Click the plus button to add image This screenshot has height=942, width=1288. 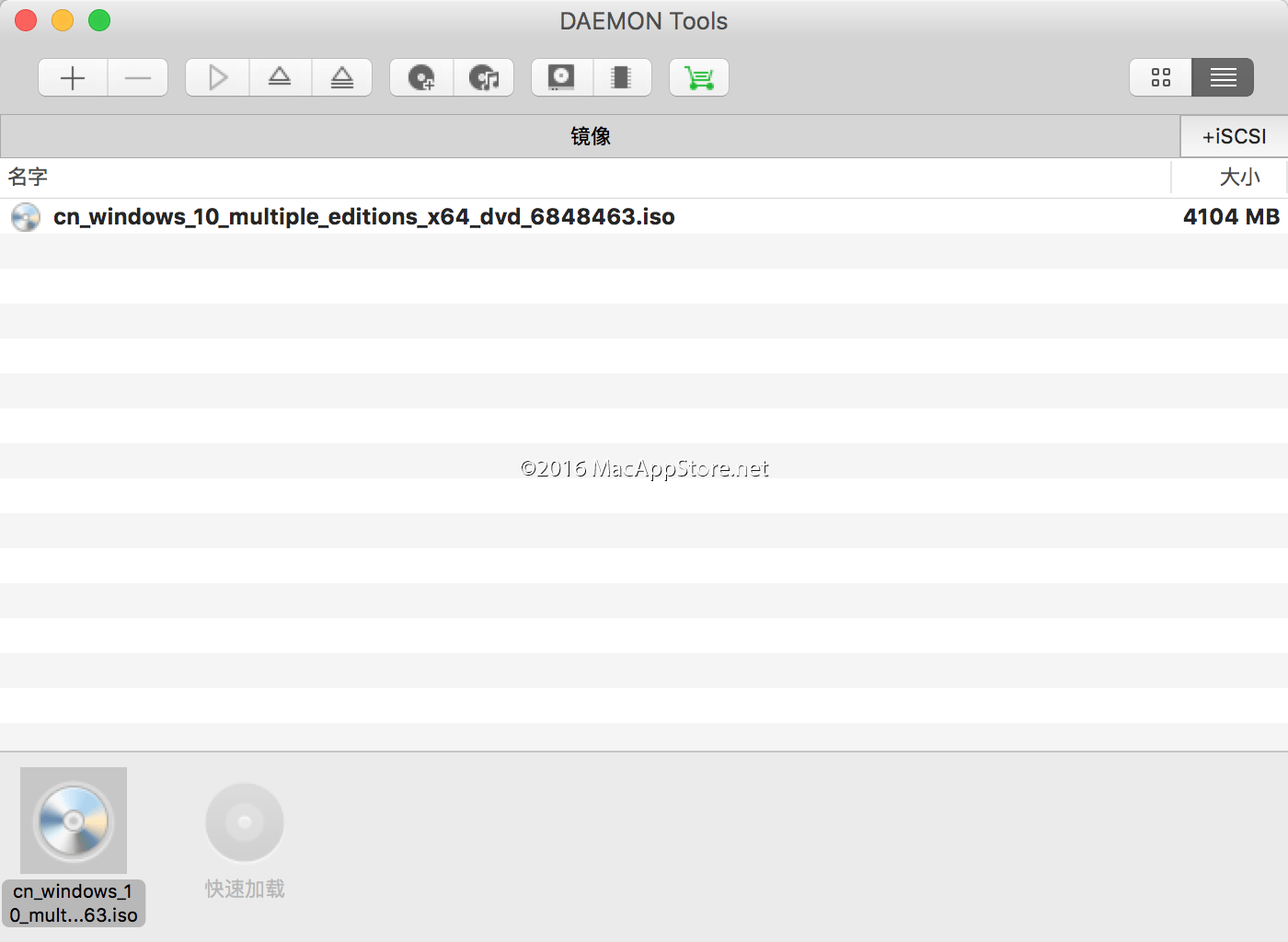(x=73, y=78)
